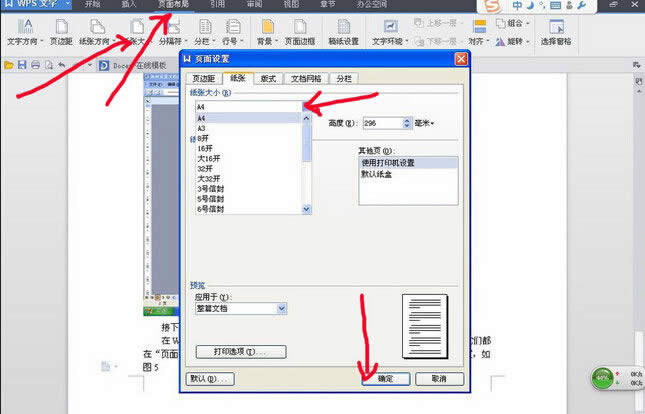
Task: Toggle the 中 Chinese input mode
Action: (x=517, y=5)
